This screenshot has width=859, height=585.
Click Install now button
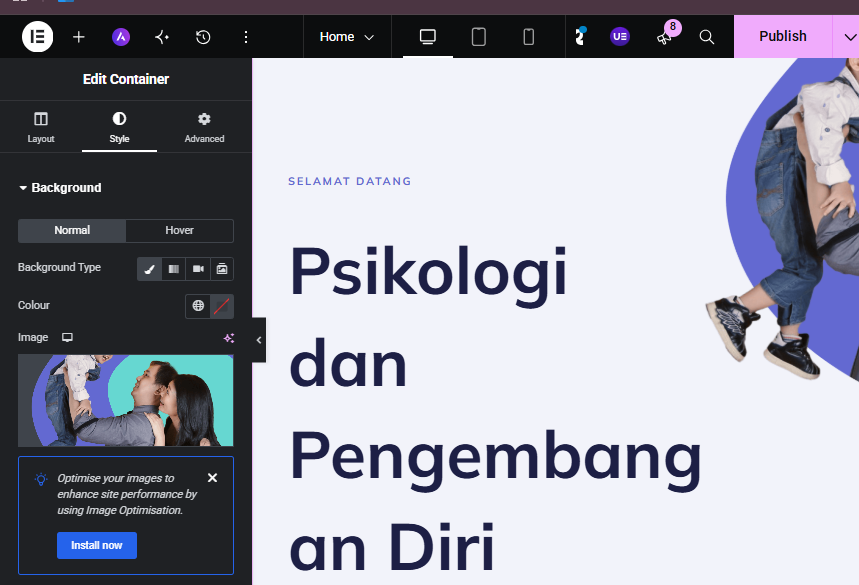[x=97, y=546]
